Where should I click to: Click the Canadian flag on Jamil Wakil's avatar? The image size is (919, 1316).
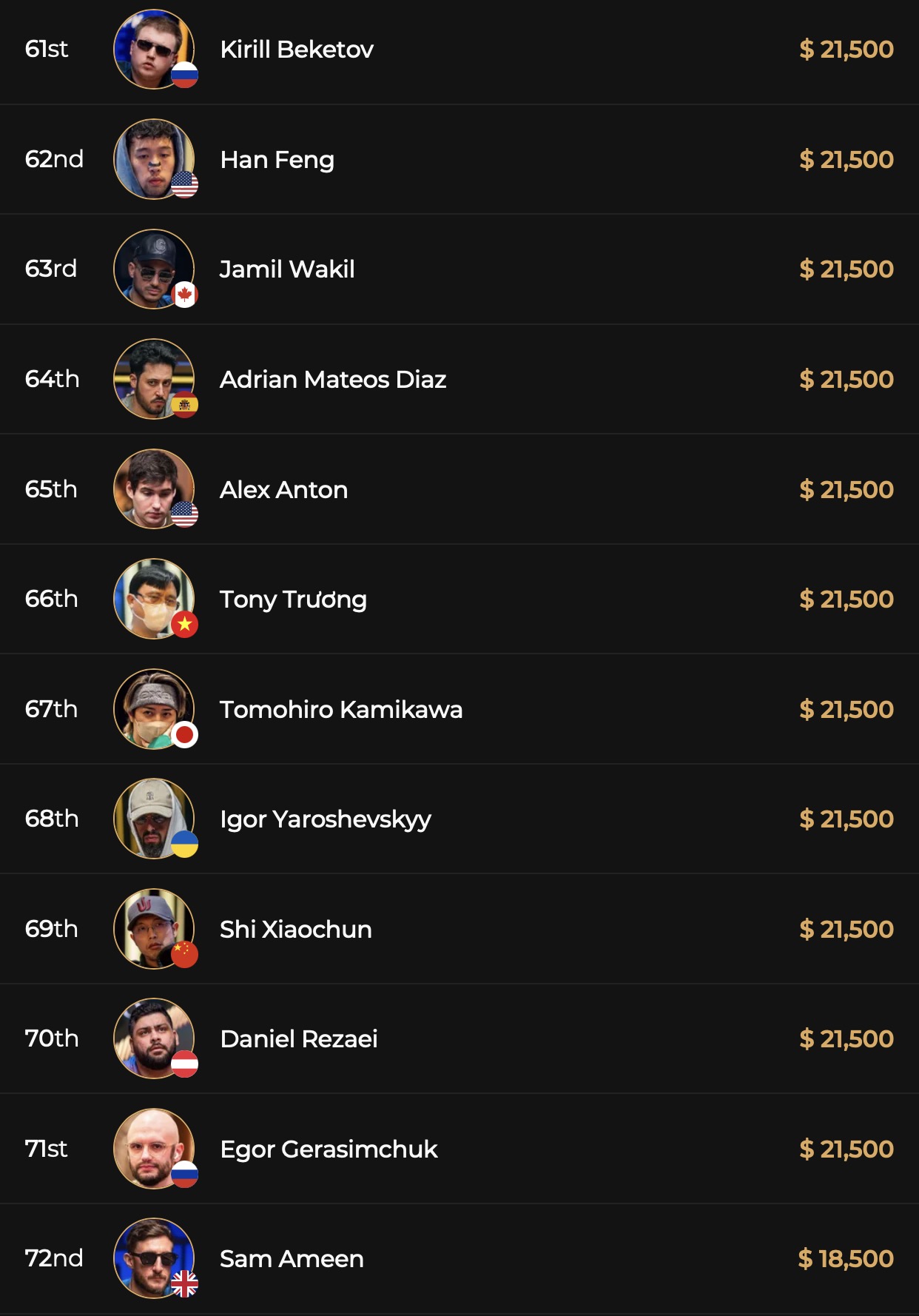tap(184, 295)
